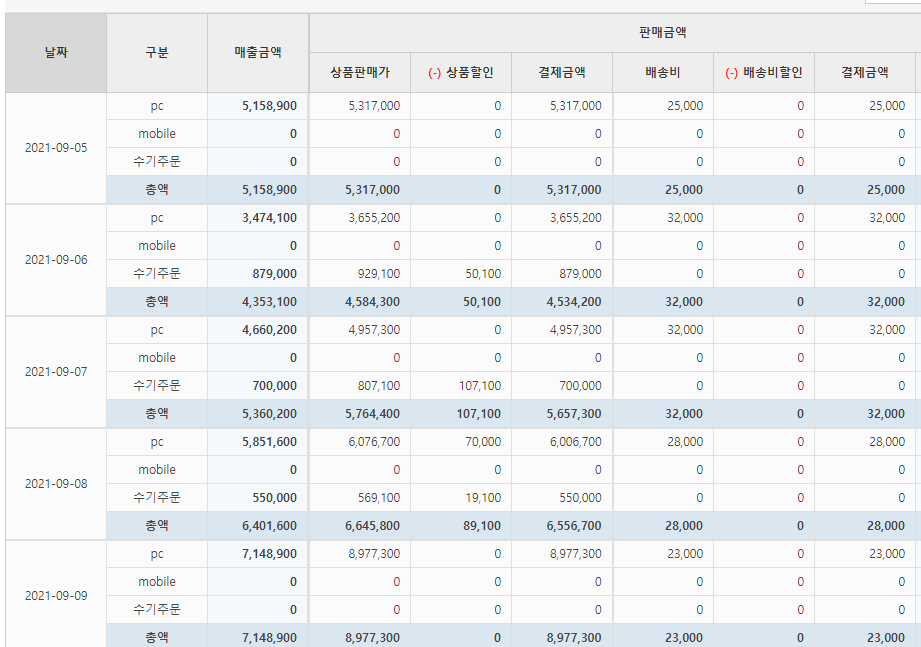The image size is (921, 647).
Task: Click 수기주문 row 879,000 매출금액 for 2021-09-06
Action: pos(274,274)
